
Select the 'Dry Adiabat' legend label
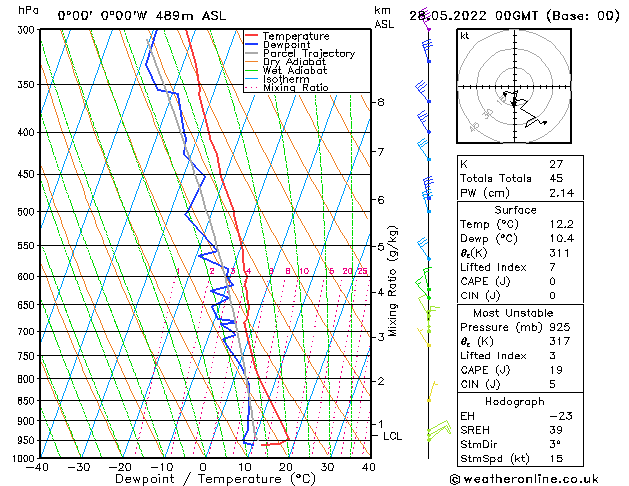(x=294, y=62)
